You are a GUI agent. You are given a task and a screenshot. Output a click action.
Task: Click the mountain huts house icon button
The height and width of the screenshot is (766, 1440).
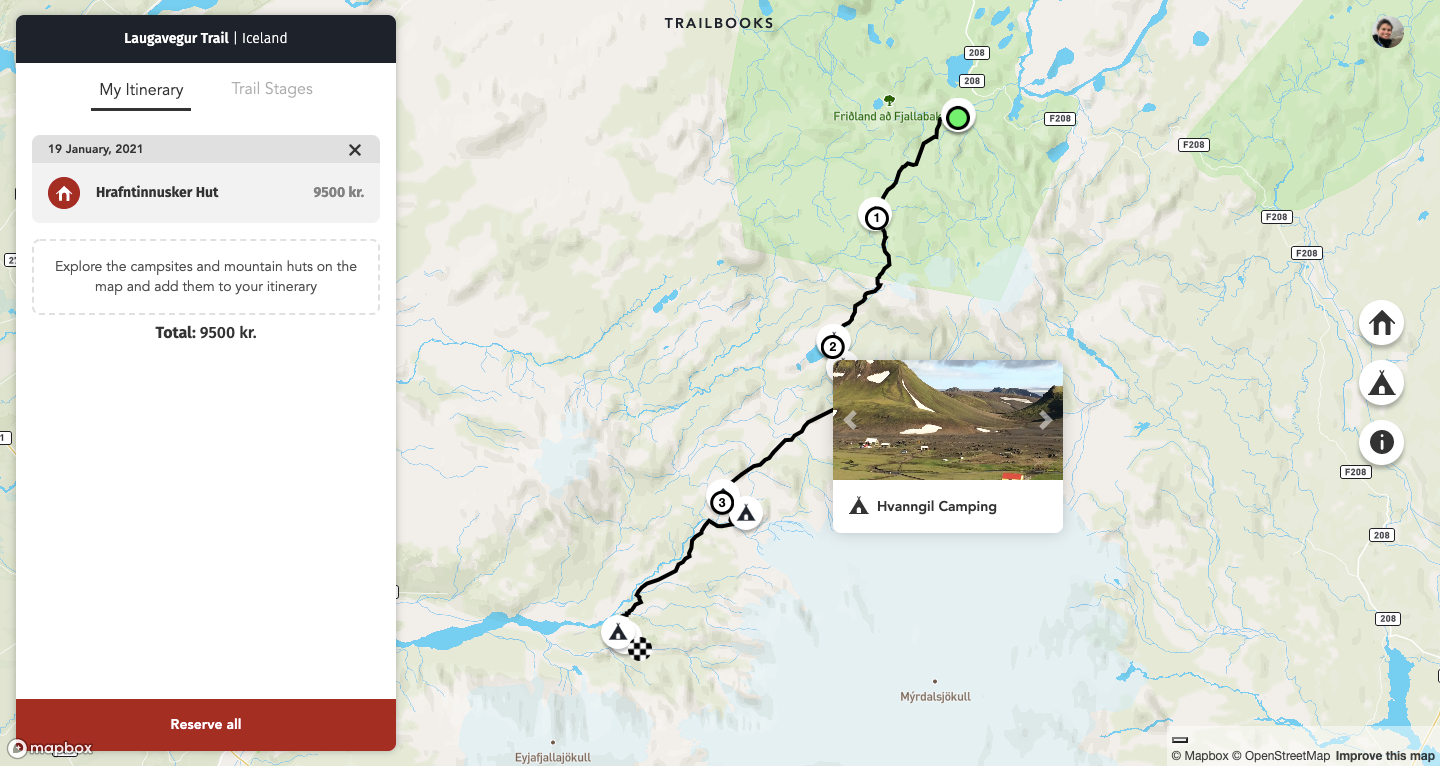1381,323
